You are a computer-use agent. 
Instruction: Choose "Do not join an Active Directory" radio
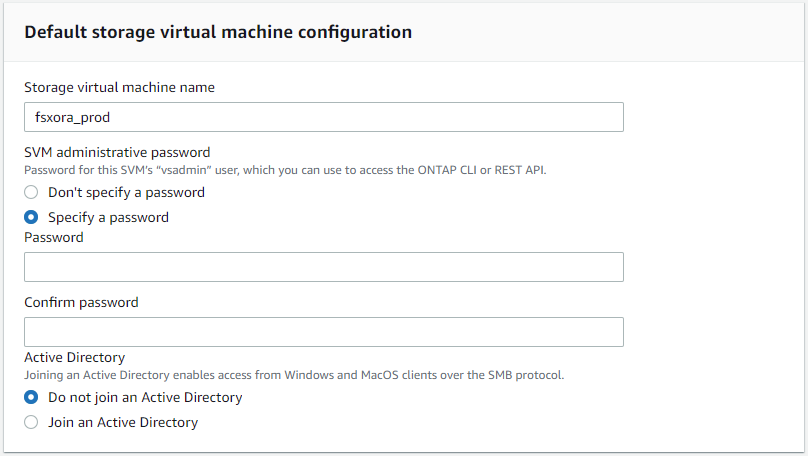(x=31, y=397)
